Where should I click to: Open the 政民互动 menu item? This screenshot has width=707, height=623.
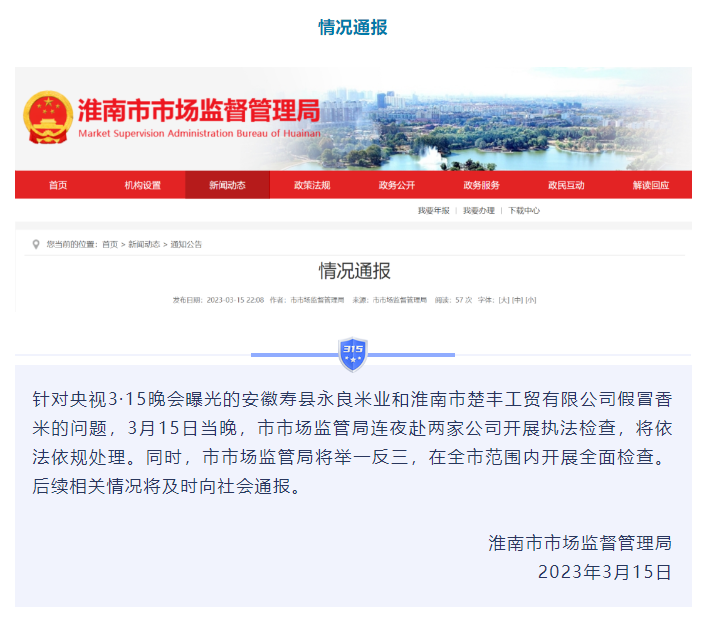point(566,185)
